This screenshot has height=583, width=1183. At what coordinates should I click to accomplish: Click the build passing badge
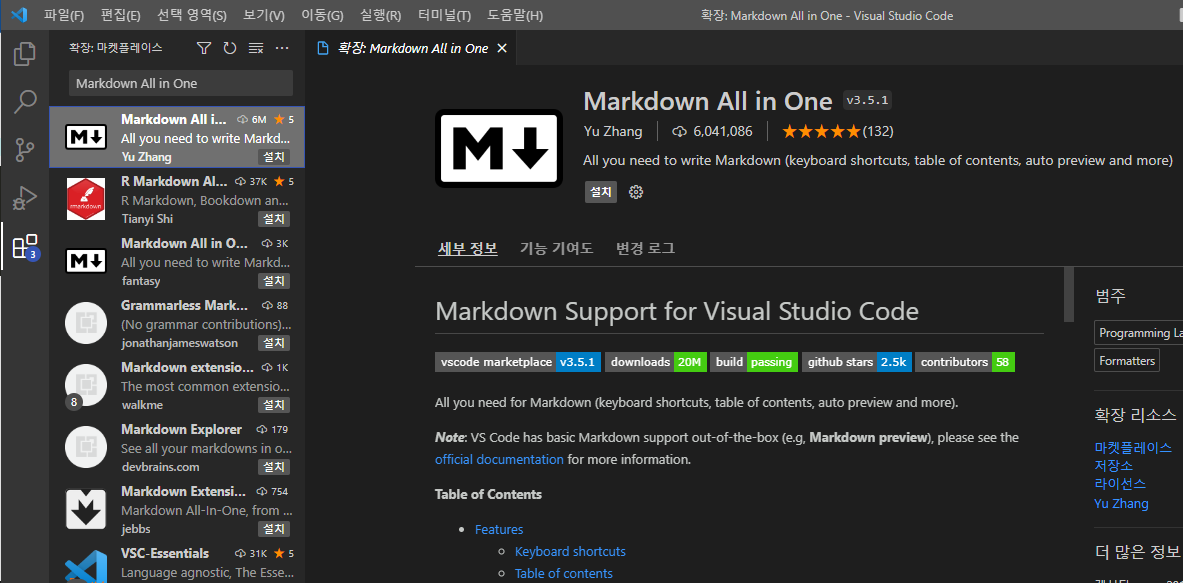click(x=754, y=362)
